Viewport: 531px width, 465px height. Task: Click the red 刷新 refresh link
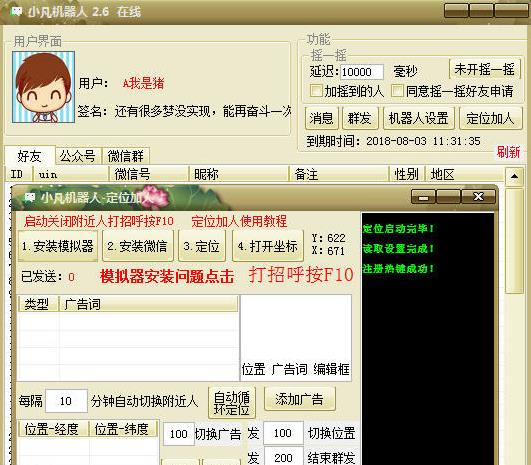(508, 152)
